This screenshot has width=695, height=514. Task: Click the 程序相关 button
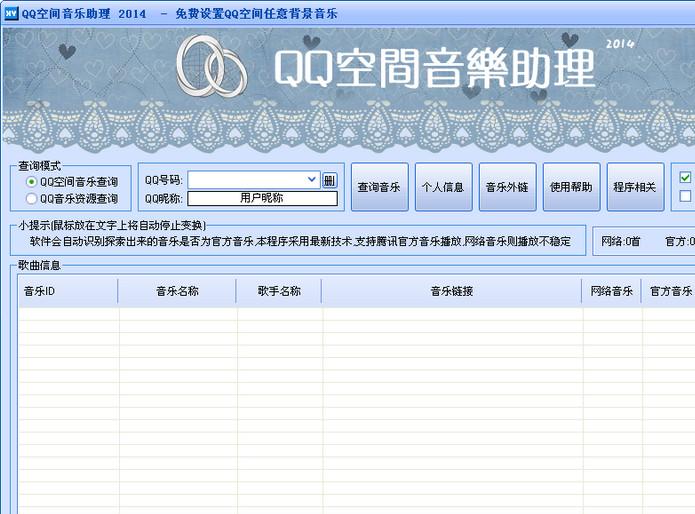635,187
